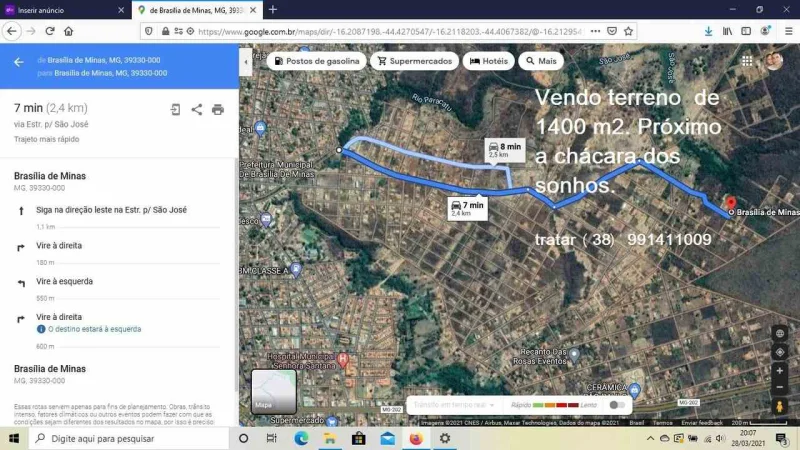Print the directions icon
Image resolution: width=800 pixels, height=450 pixels.
pos(218,109)
